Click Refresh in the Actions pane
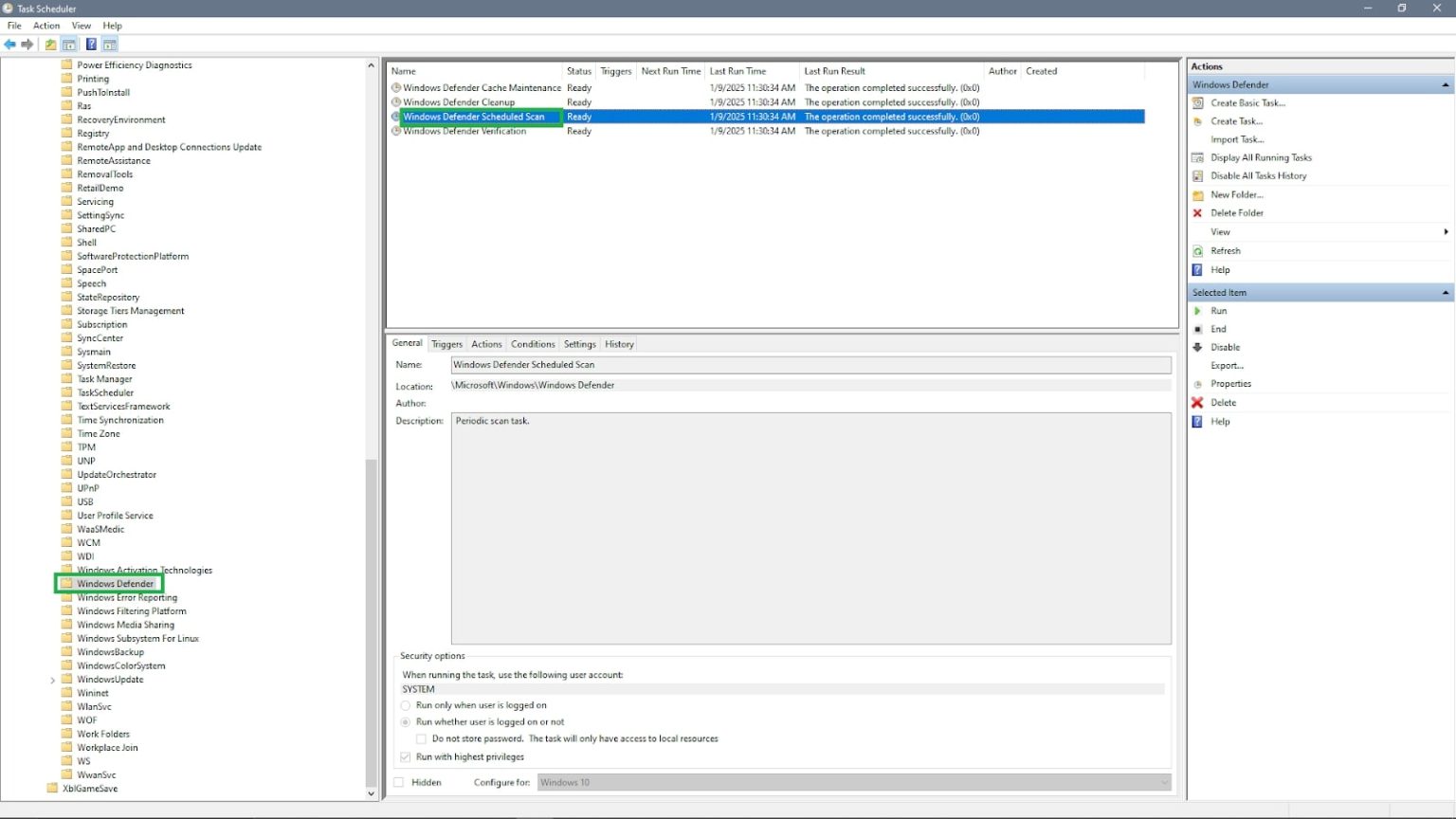The width and height of the screenshot is (1456, 819). [1227, 250]
